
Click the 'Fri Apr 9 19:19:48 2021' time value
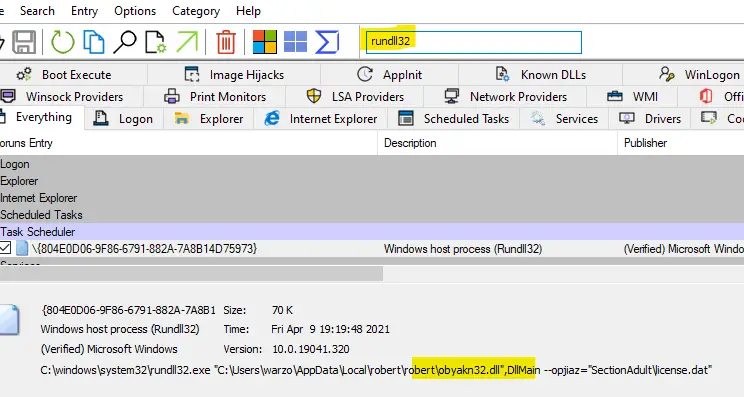pos(330,329)
